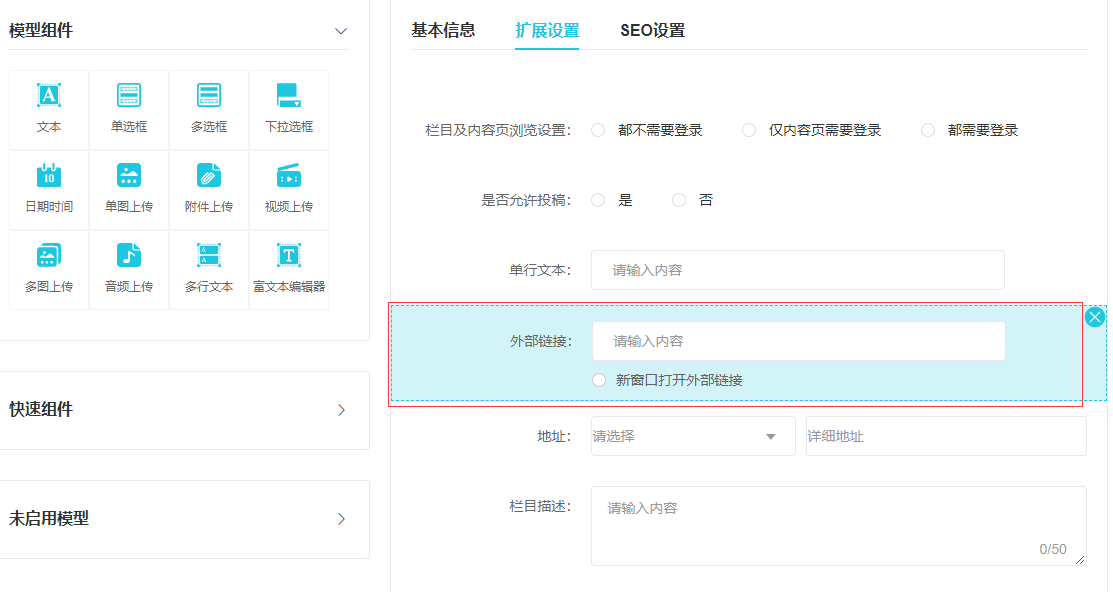This screenshot has height=592, width=1113.
Task: Choose the 仅内容页需要登录 radio option
Action: (x=749, y=130)
